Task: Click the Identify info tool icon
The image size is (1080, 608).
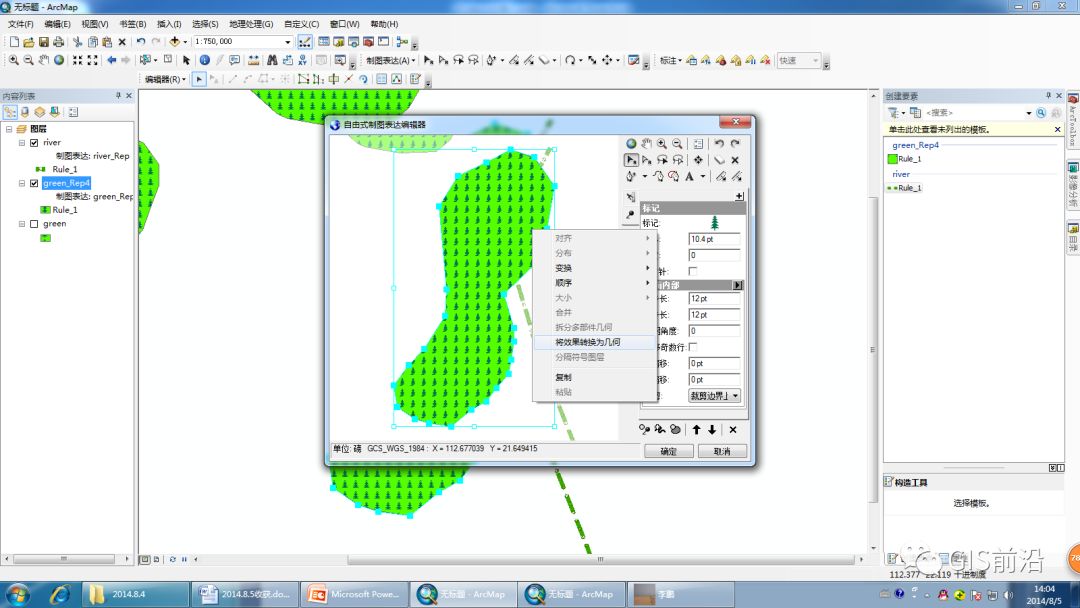Action: point(205,61)
